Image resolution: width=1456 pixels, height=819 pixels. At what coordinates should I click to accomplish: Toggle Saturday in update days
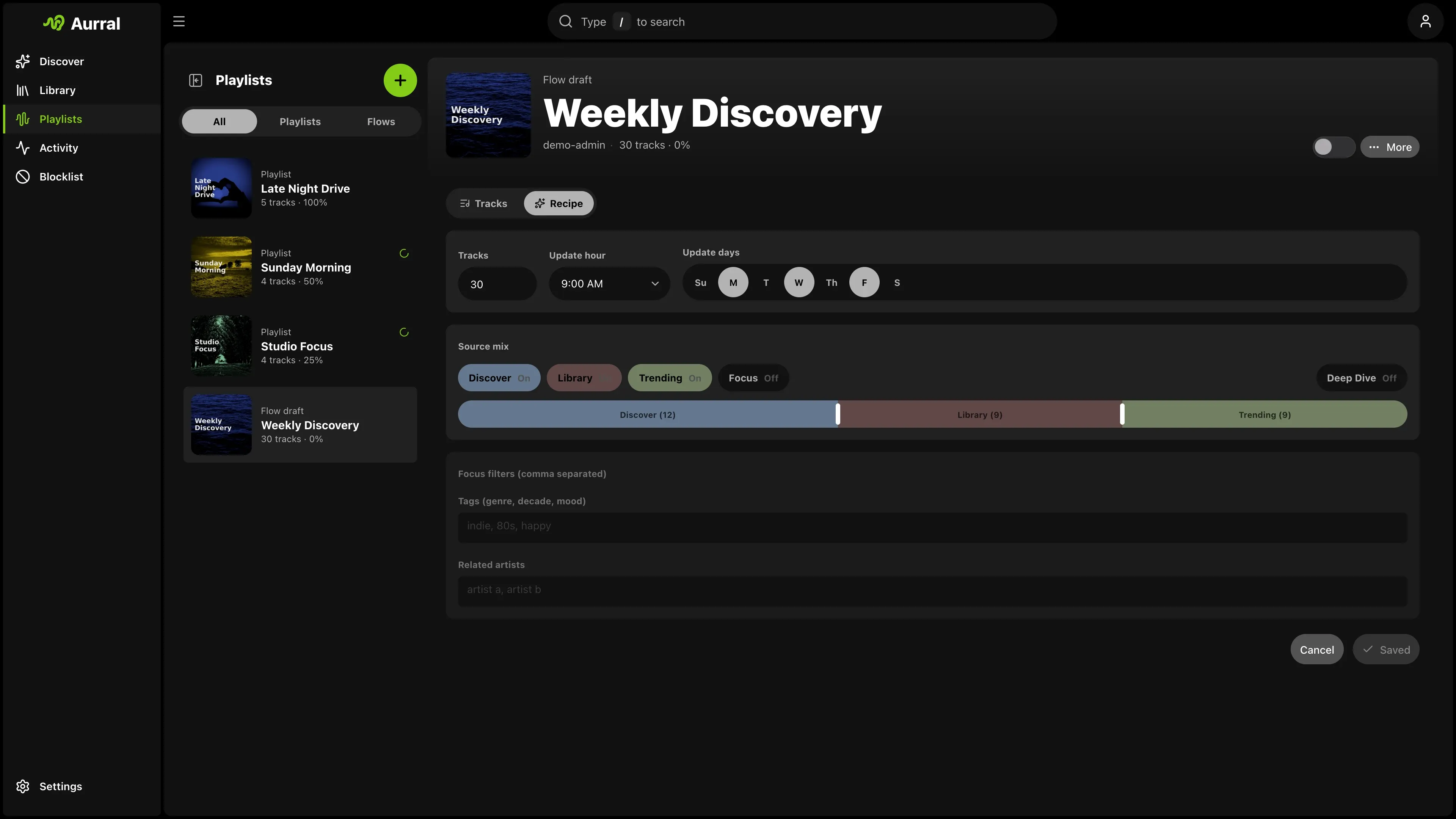(897, 282)
